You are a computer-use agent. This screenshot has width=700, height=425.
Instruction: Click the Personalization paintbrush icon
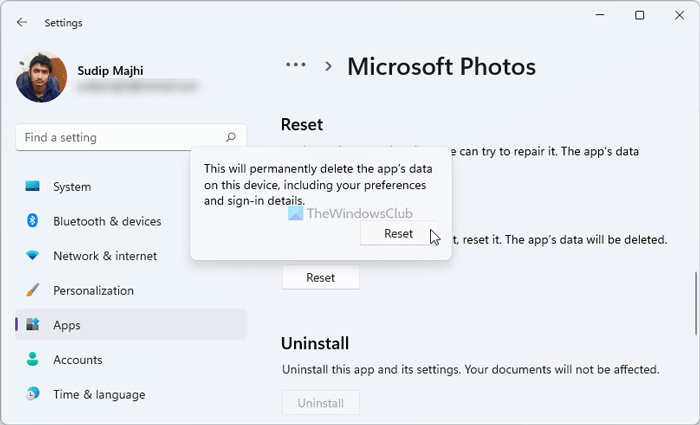click(x=33, y=291)
